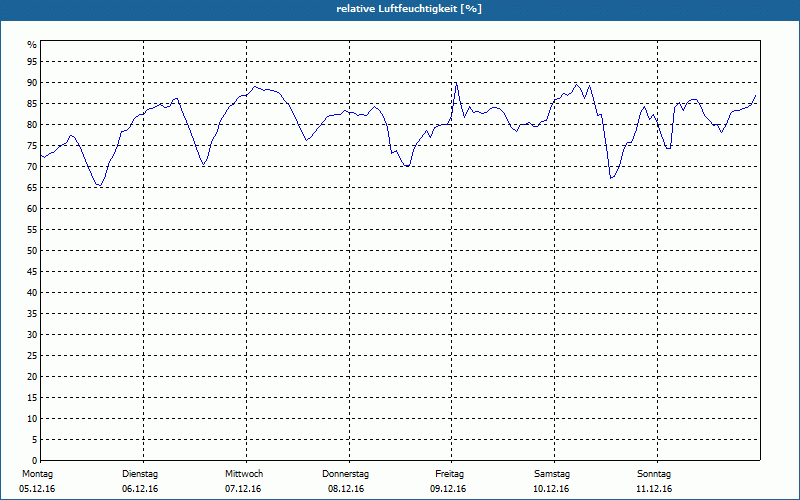The width and height of the screenshot is (800, 500).
Task: Select the 'Freitag' day label
Action: [449, 474]
